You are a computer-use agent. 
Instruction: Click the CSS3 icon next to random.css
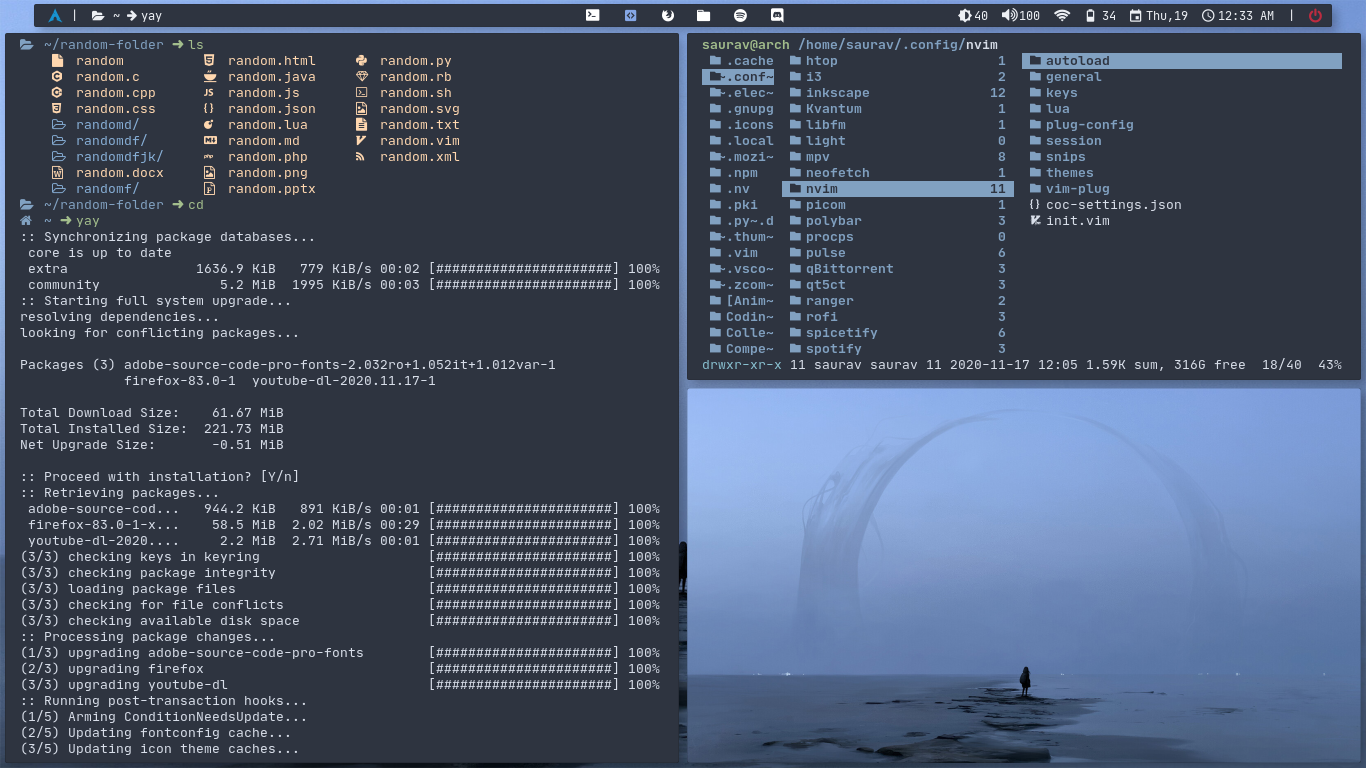(57, 109)
